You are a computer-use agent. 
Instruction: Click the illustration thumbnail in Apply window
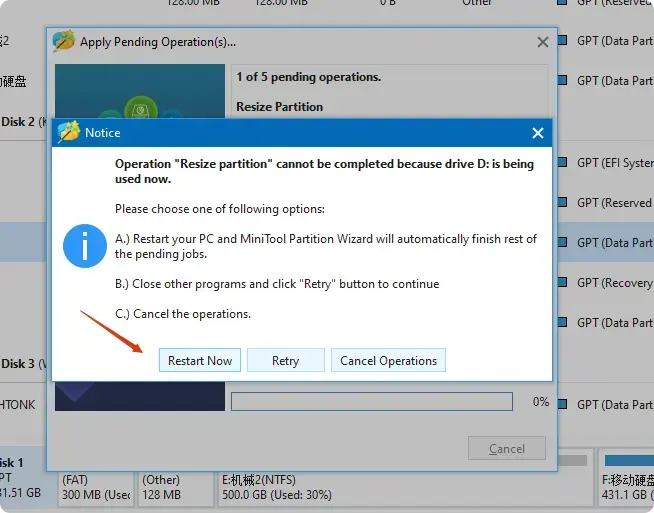pyautogui.click(x=140, y=91)
